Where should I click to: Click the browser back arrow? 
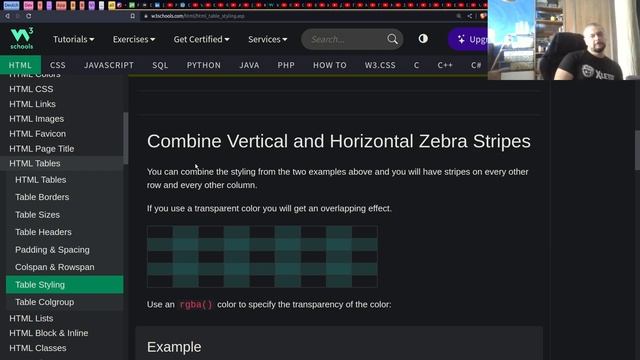7,16
